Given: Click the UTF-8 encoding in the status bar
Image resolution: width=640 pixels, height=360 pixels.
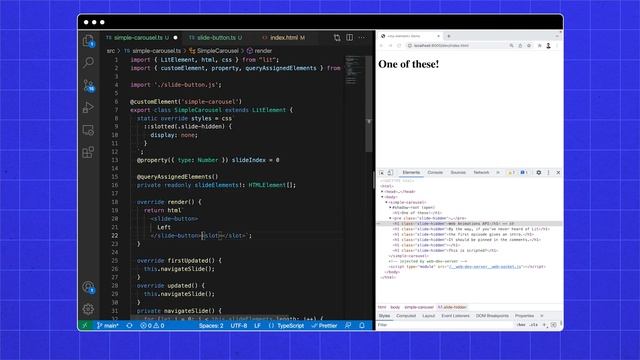Looking at the screenshot, I should click(x=239, y=325).
